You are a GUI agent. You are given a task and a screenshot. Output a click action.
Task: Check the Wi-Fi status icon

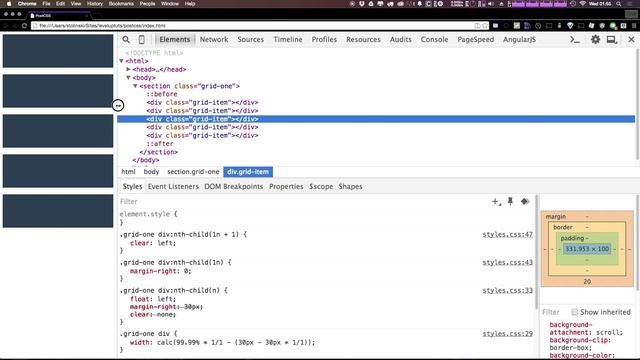583,4
